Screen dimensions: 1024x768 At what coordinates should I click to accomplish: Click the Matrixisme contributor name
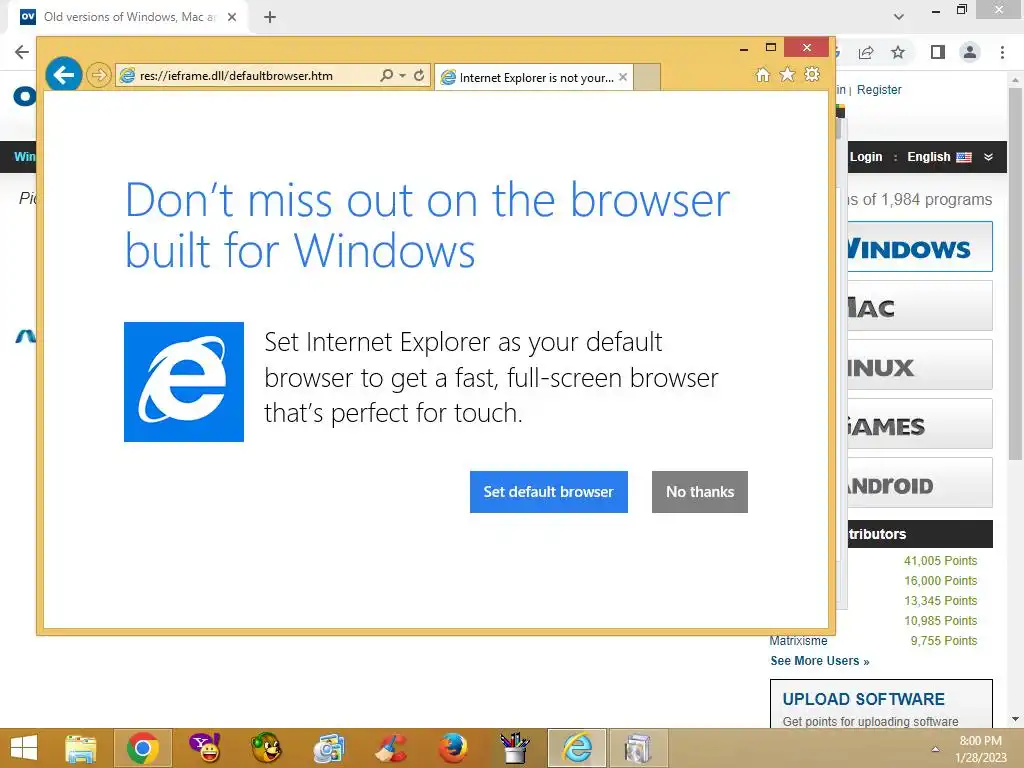coord(798,641)
